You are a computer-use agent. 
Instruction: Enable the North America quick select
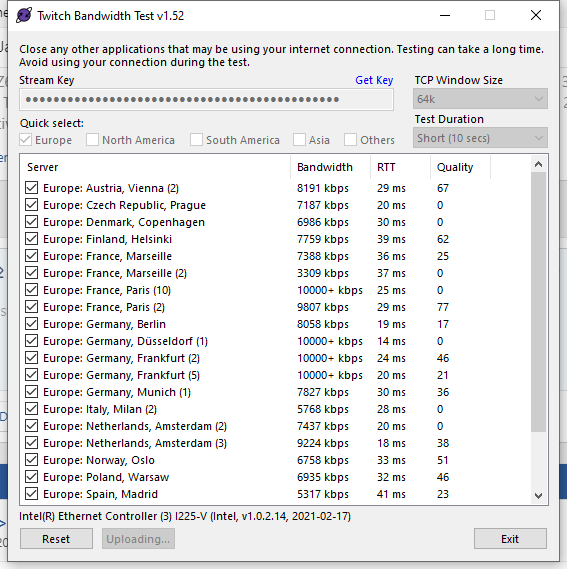[92, 140]
